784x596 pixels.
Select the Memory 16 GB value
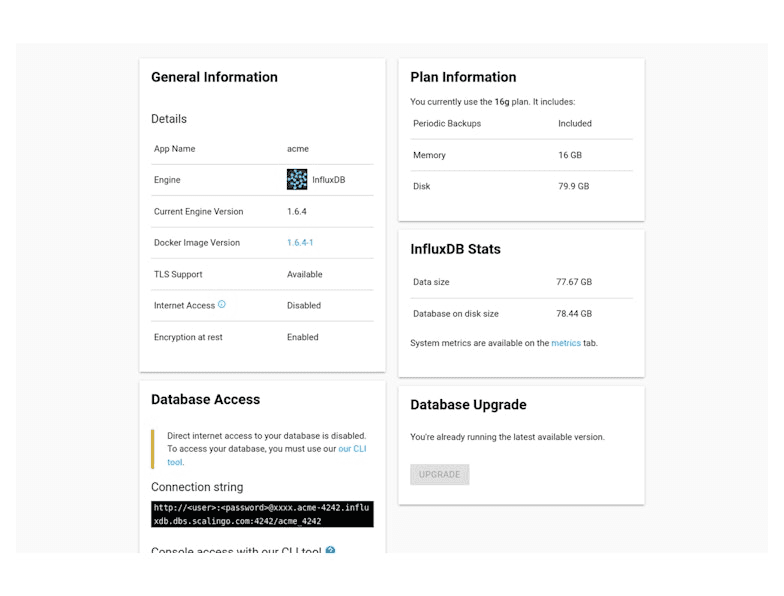(x=570, y=155)
